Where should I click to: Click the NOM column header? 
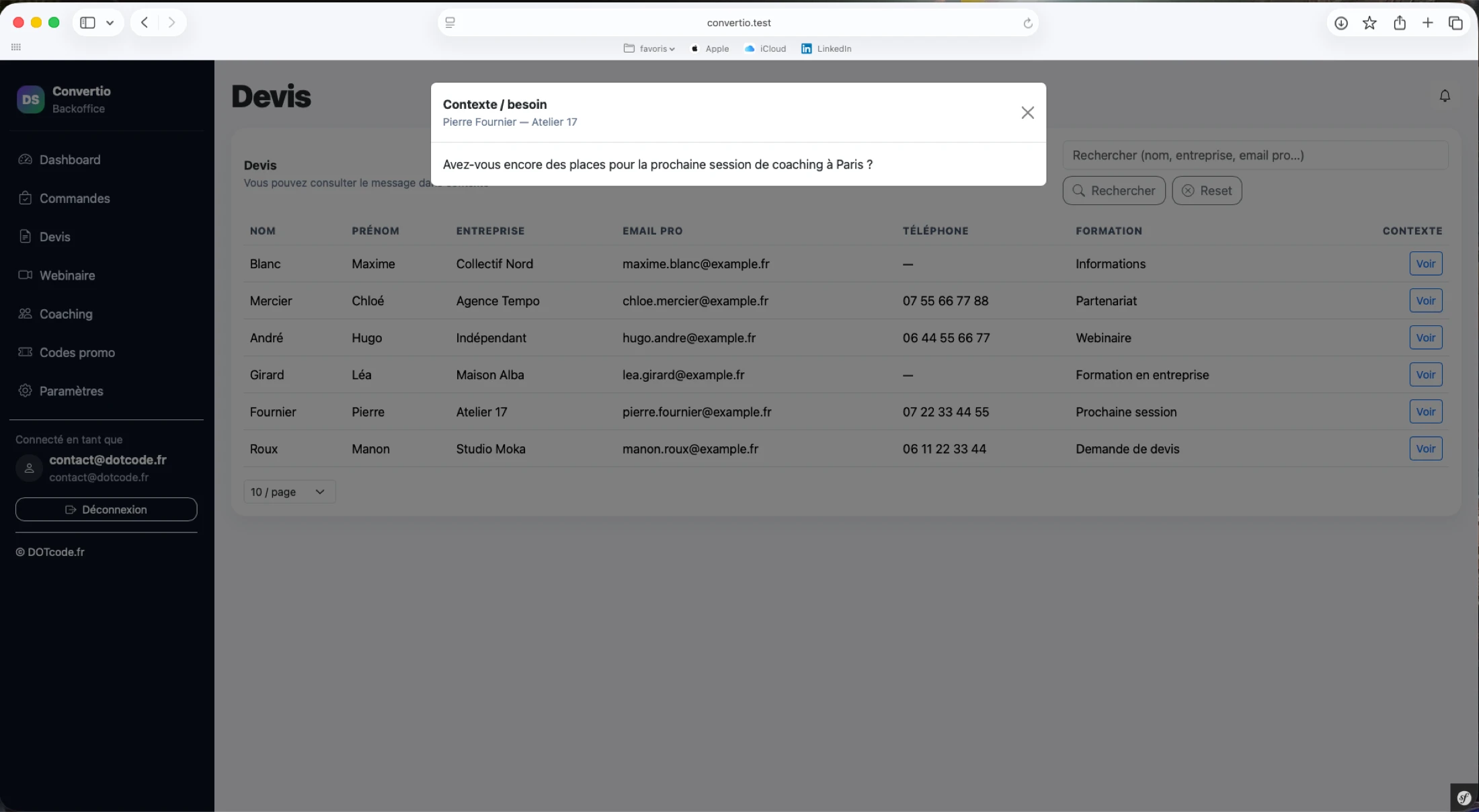(x=262, y=231)
